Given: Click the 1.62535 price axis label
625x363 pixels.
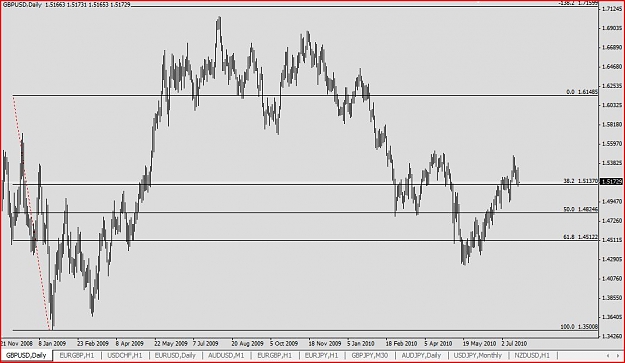Looking at the screenshot, I should pos(611,86).
